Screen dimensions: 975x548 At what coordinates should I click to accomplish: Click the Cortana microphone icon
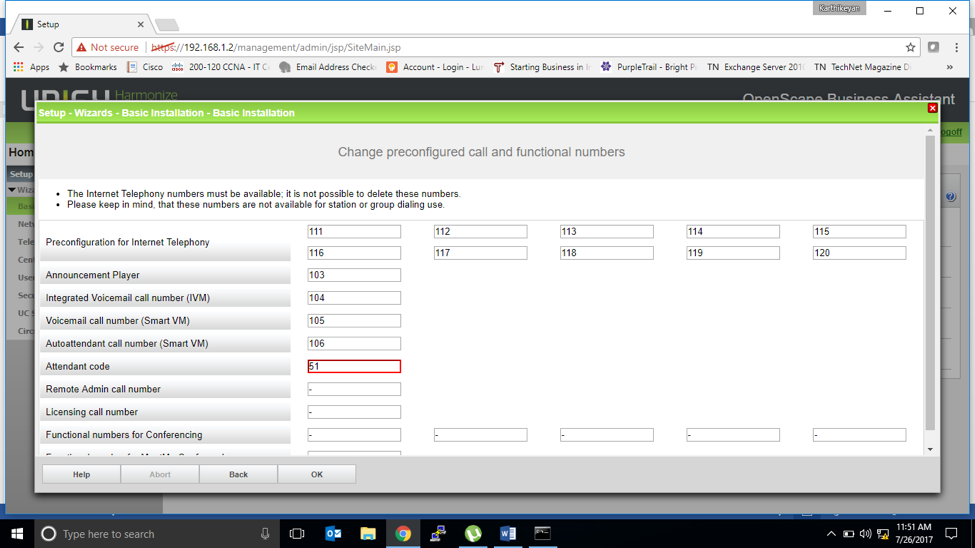tap(265, 534)
